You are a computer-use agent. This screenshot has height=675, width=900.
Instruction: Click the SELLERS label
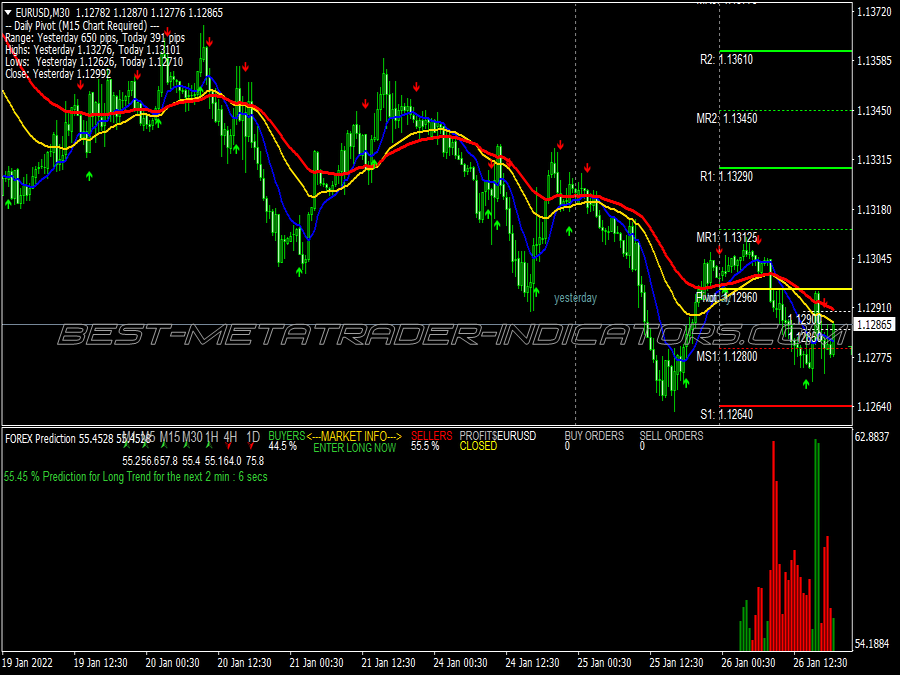tap(432, 436)
